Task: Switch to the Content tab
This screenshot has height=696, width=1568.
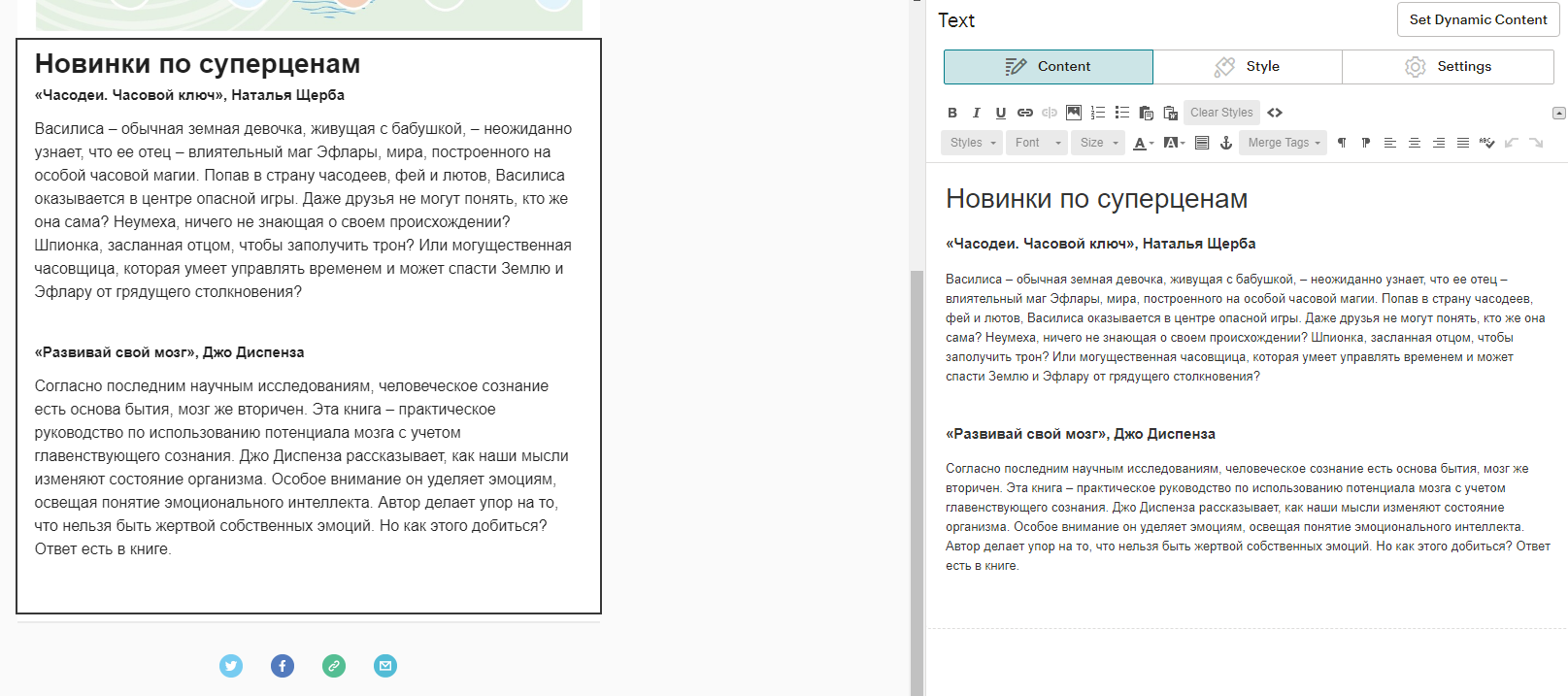Action: 1049,67
